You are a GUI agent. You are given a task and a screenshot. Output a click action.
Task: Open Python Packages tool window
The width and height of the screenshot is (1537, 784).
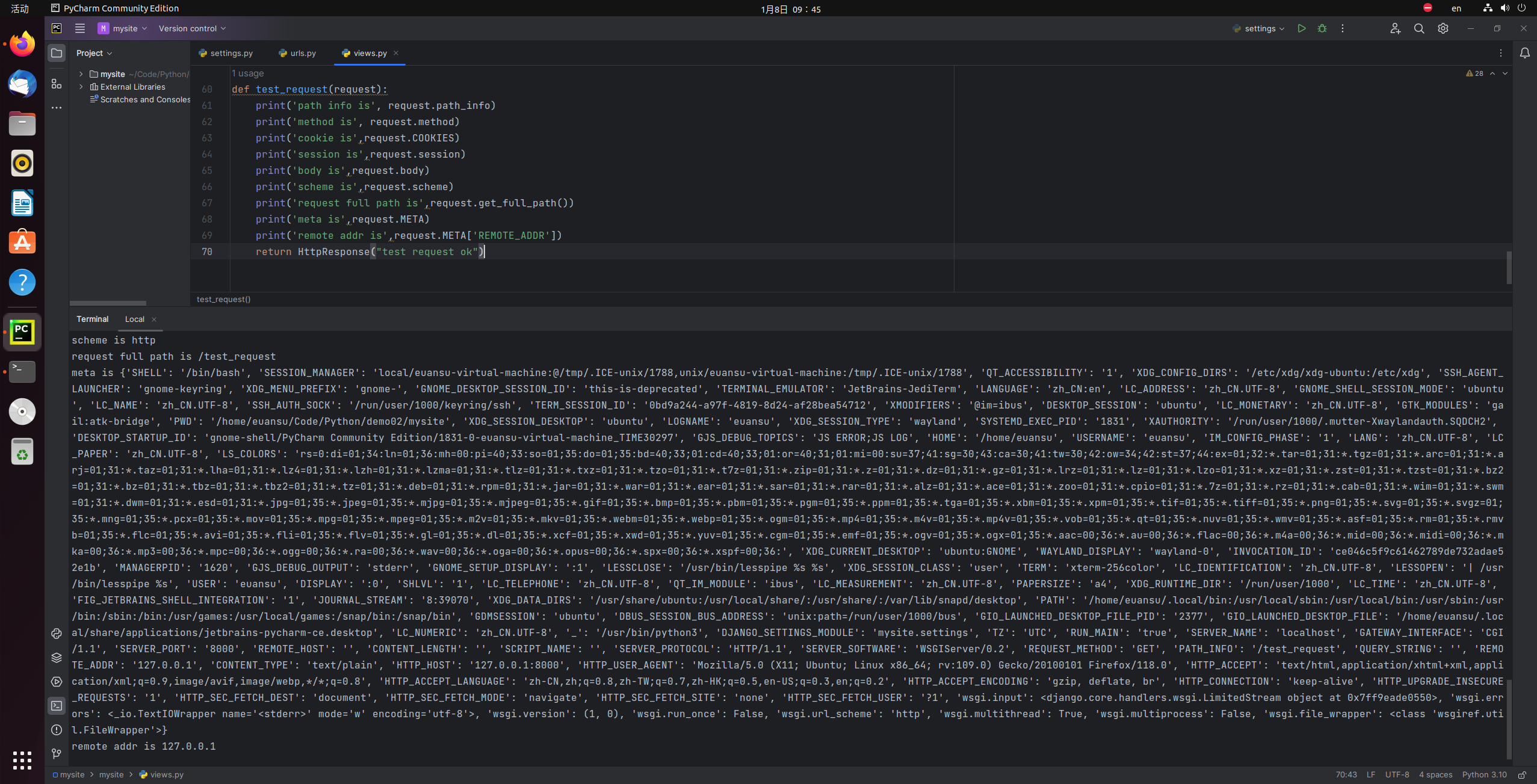click(x=57, y=658)
